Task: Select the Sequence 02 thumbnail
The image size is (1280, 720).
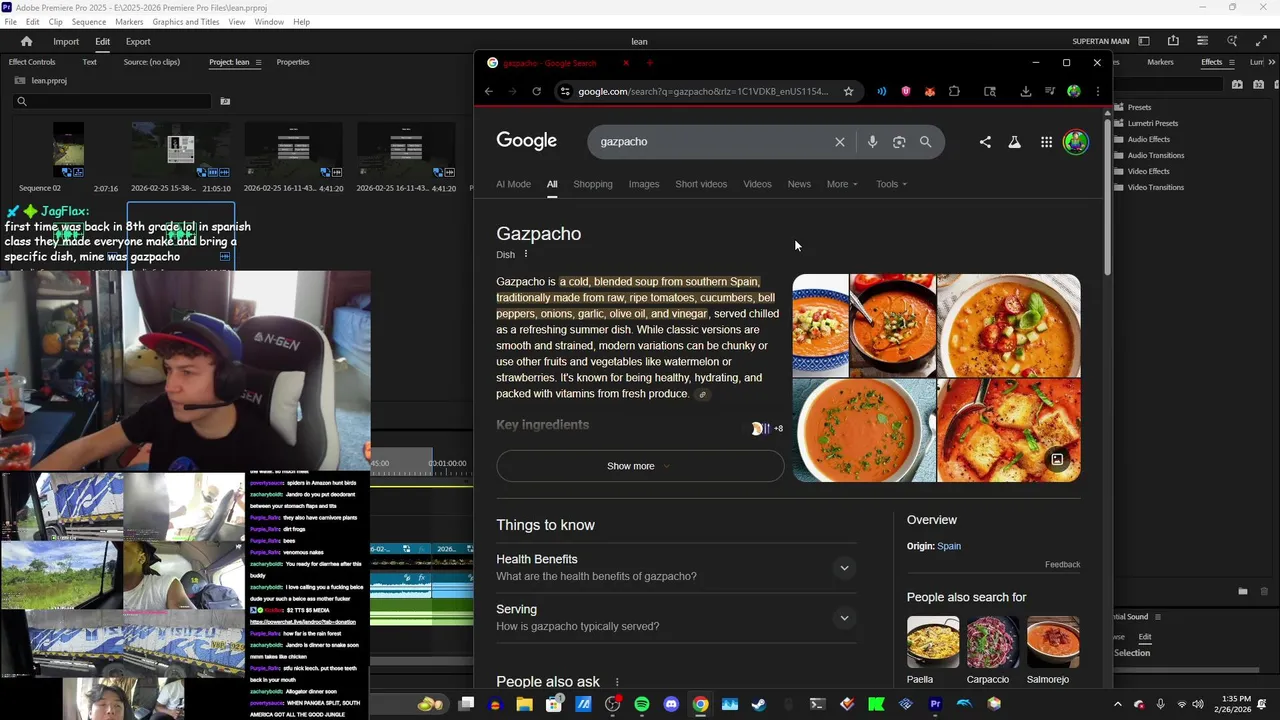Action: tap(68, 150)
